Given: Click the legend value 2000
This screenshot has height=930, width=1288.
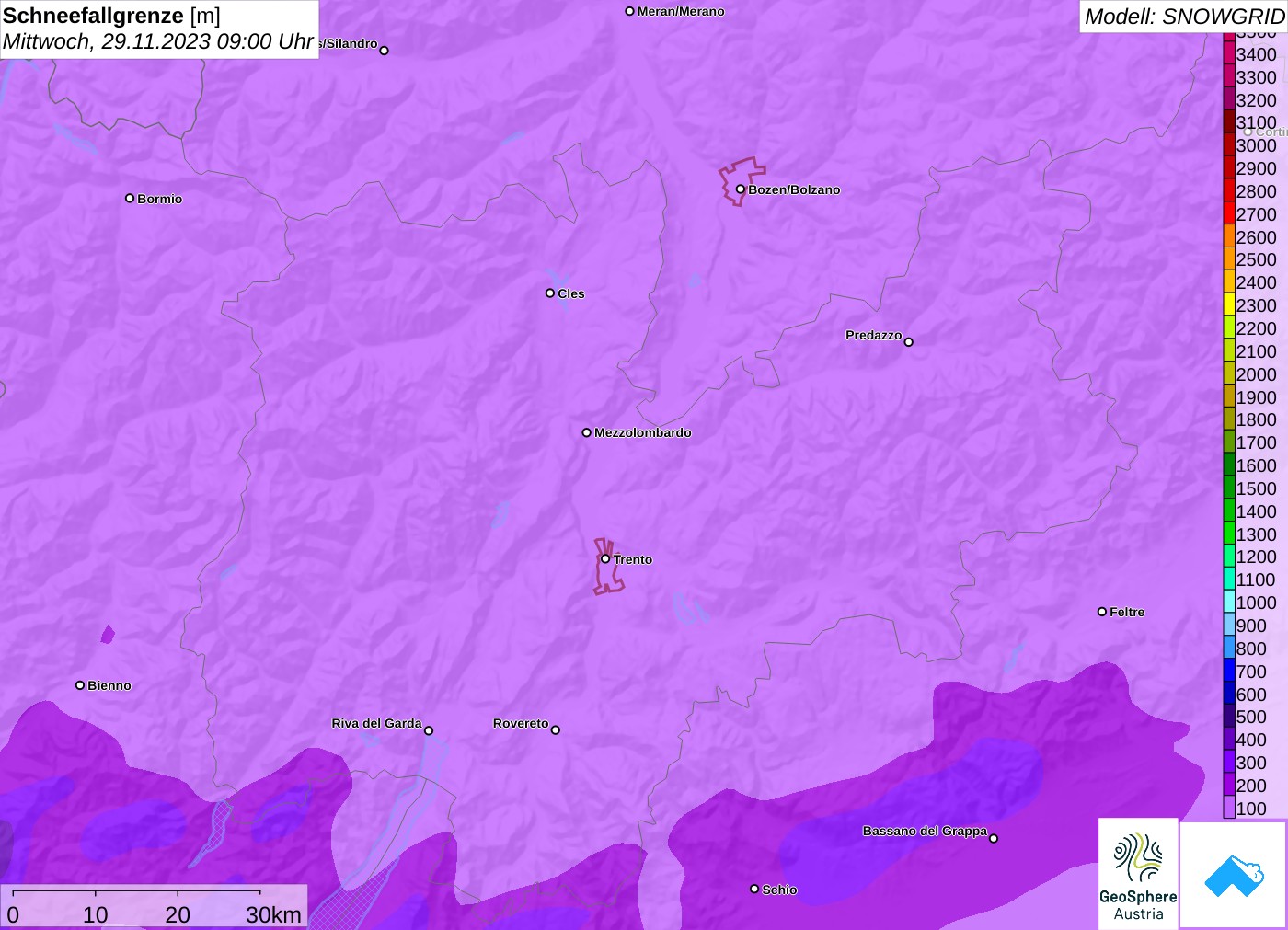Looking at the screenshot, I should tap(1256, 374).
